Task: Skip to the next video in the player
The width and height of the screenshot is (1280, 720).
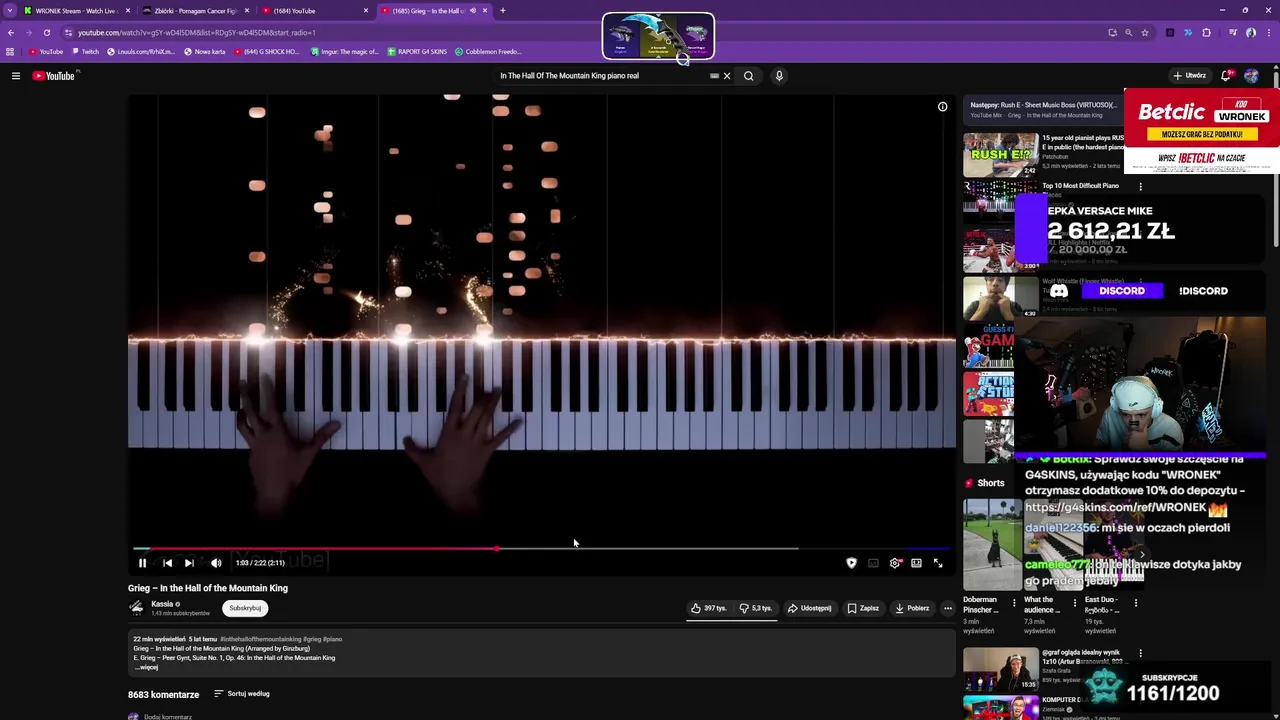Action: point(189,563)
